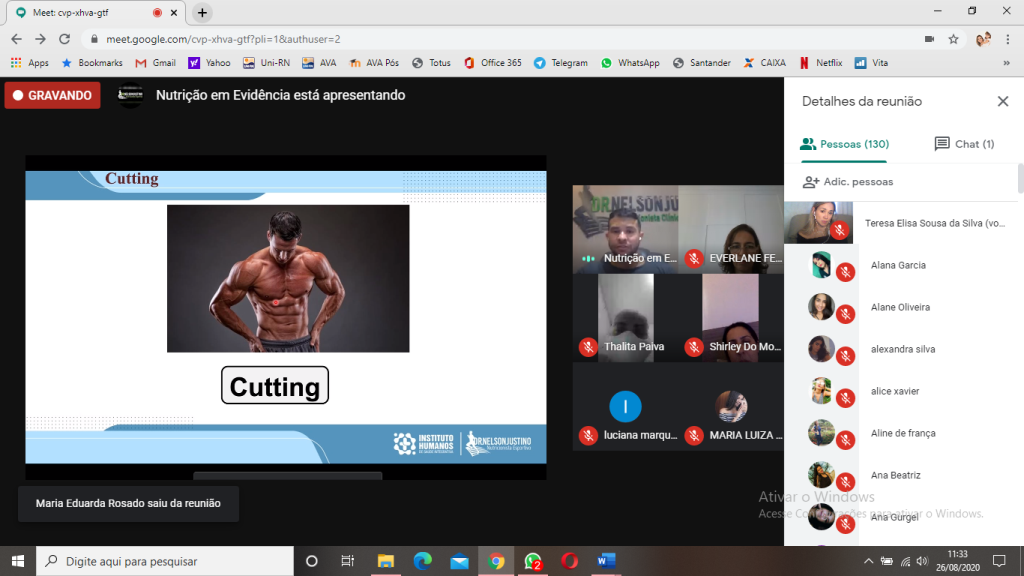1024x576 pixels.
Task: Expand the hidden bookmarks chevron
Action: [x=1006, y=63]
